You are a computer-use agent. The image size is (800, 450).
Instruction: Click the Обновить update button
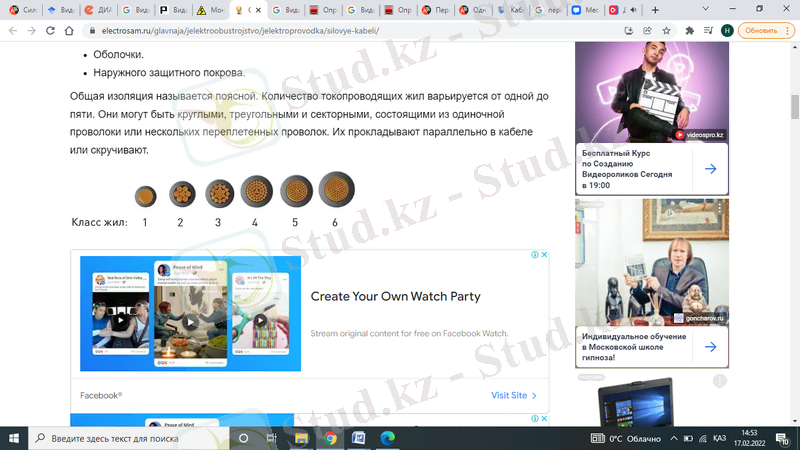(x=766, y=31)
